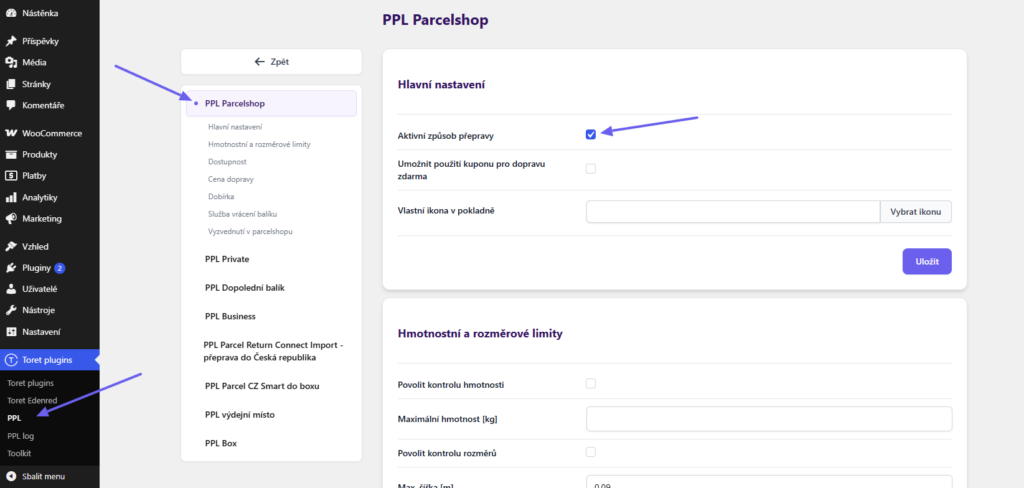
Task: Click the Nastavení settings icon
Action: (10, 332)
